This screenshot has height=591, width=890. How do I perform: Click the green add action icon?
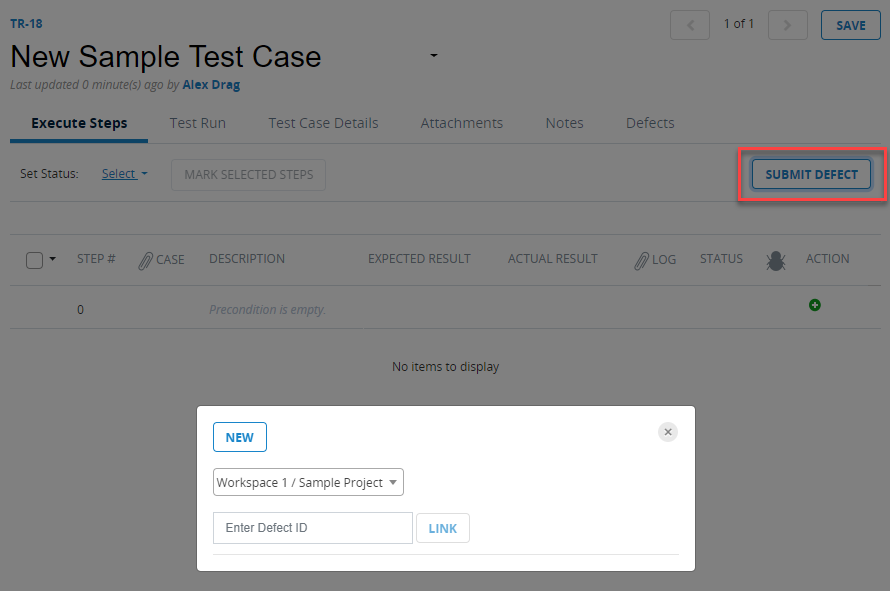tap(815, 305)
